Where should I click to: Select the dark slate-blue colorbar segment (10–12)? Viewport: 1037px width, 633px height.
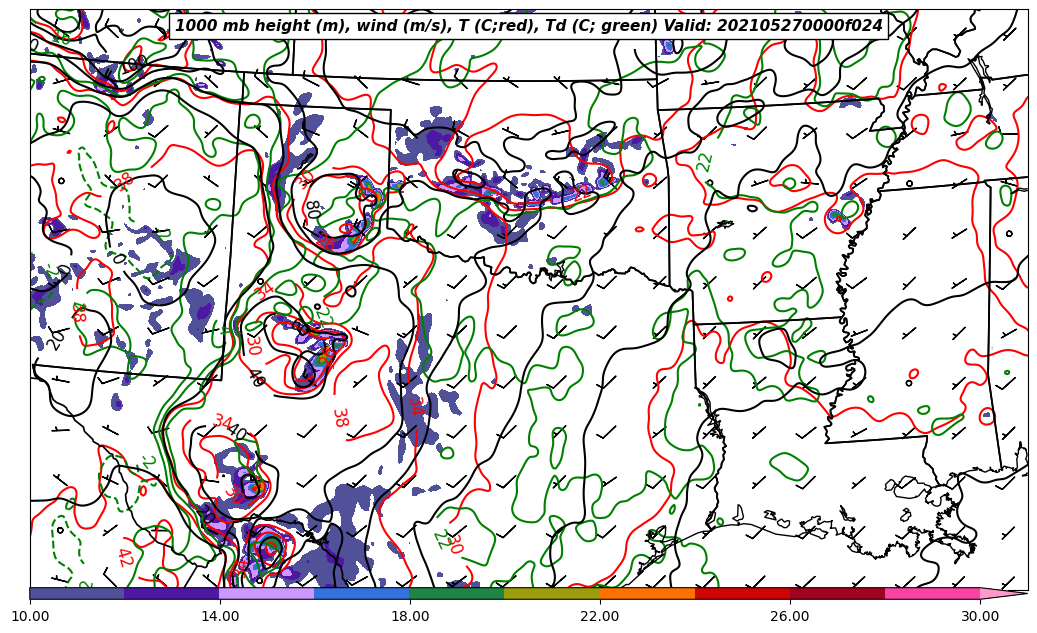77,593
